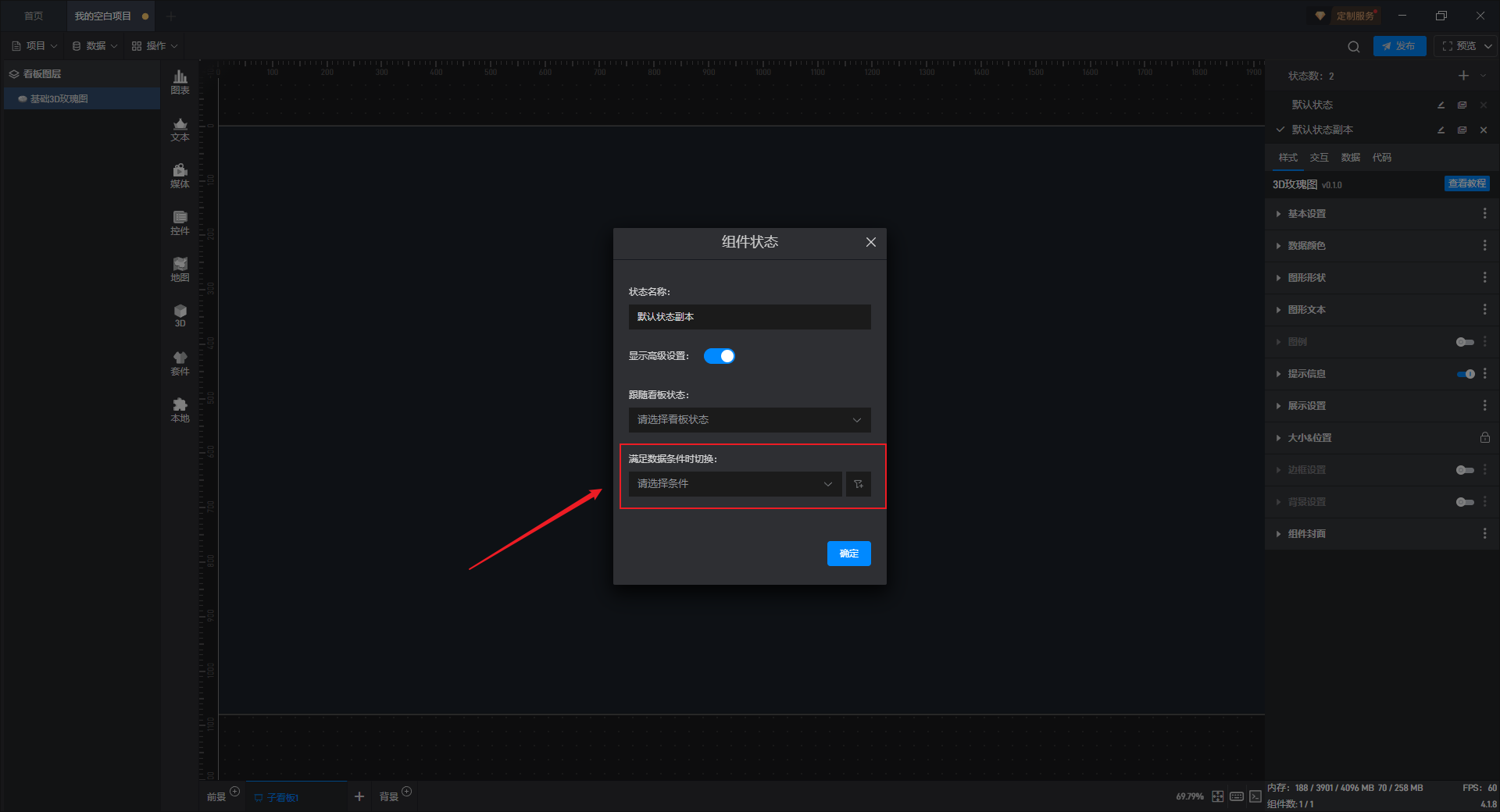Click the 背景 background button
The height and width of the screenshot is (812, 1500).
pyautogui.click(x=389, y=797)
